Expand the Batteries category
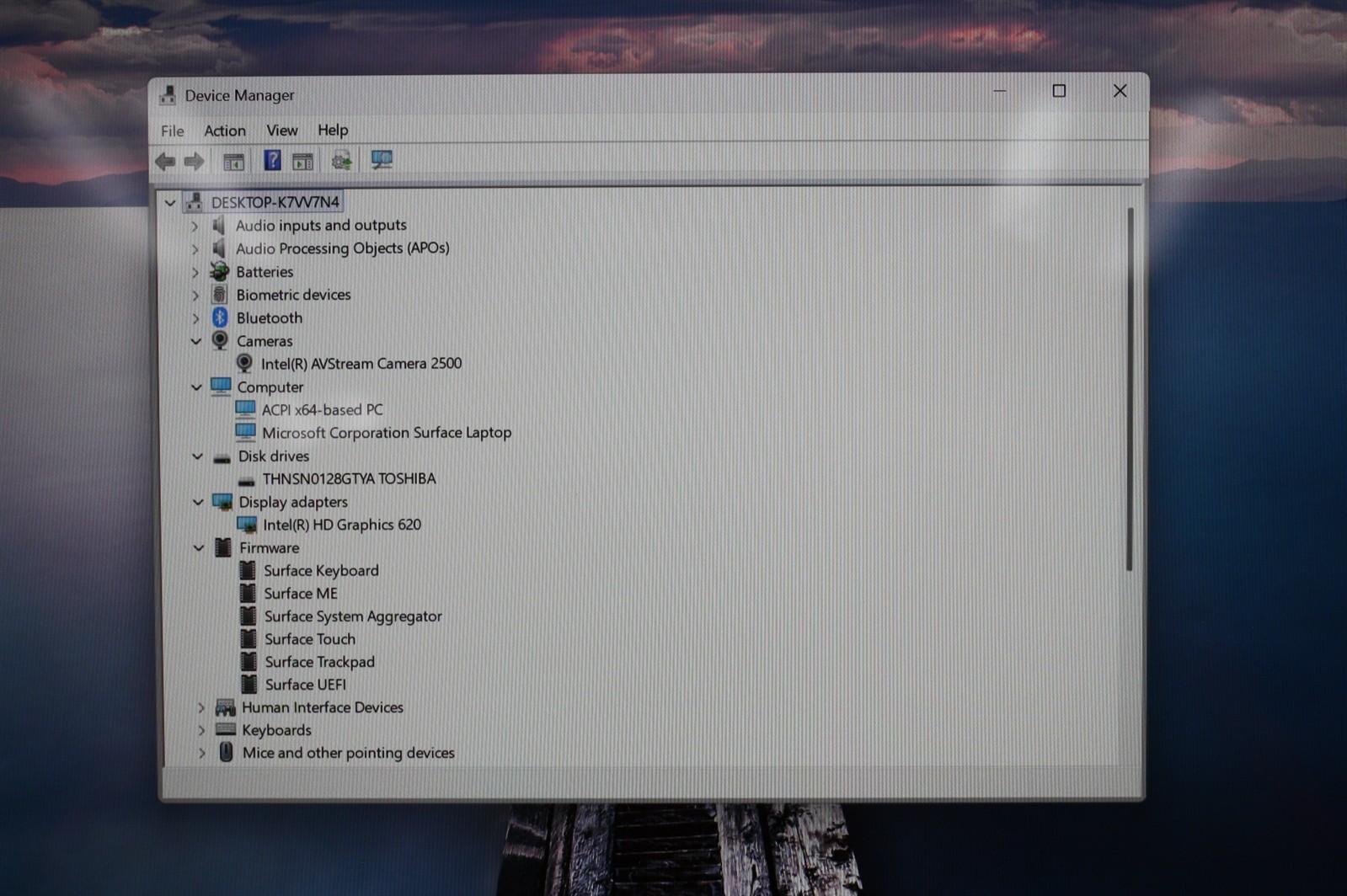 click(195, 272)
